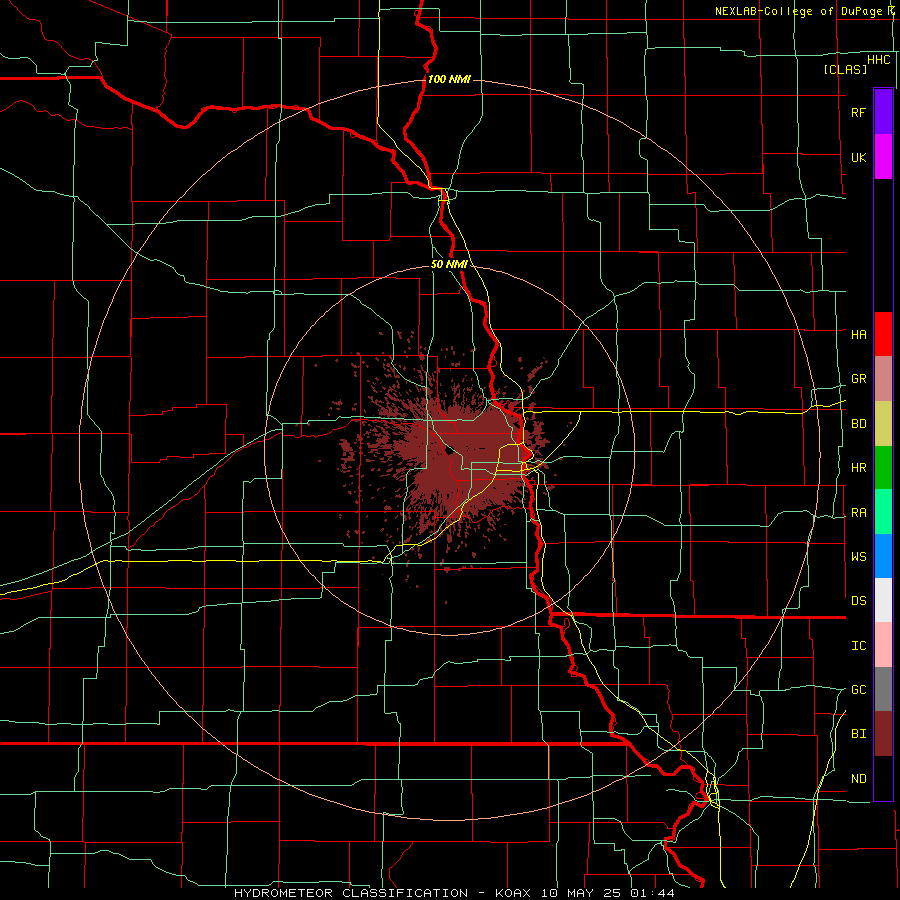The height and width of the screenshot is (900, 900).
Task: Click the 01:44 timestamp
Action: click(x=652, y=893)
